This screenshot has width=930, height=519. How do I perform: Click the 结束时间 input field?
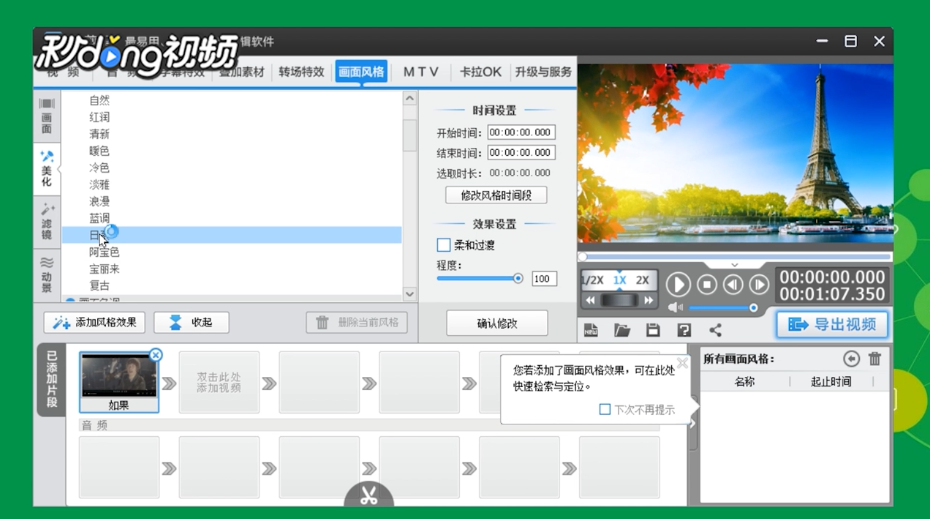tap(521, 152)
